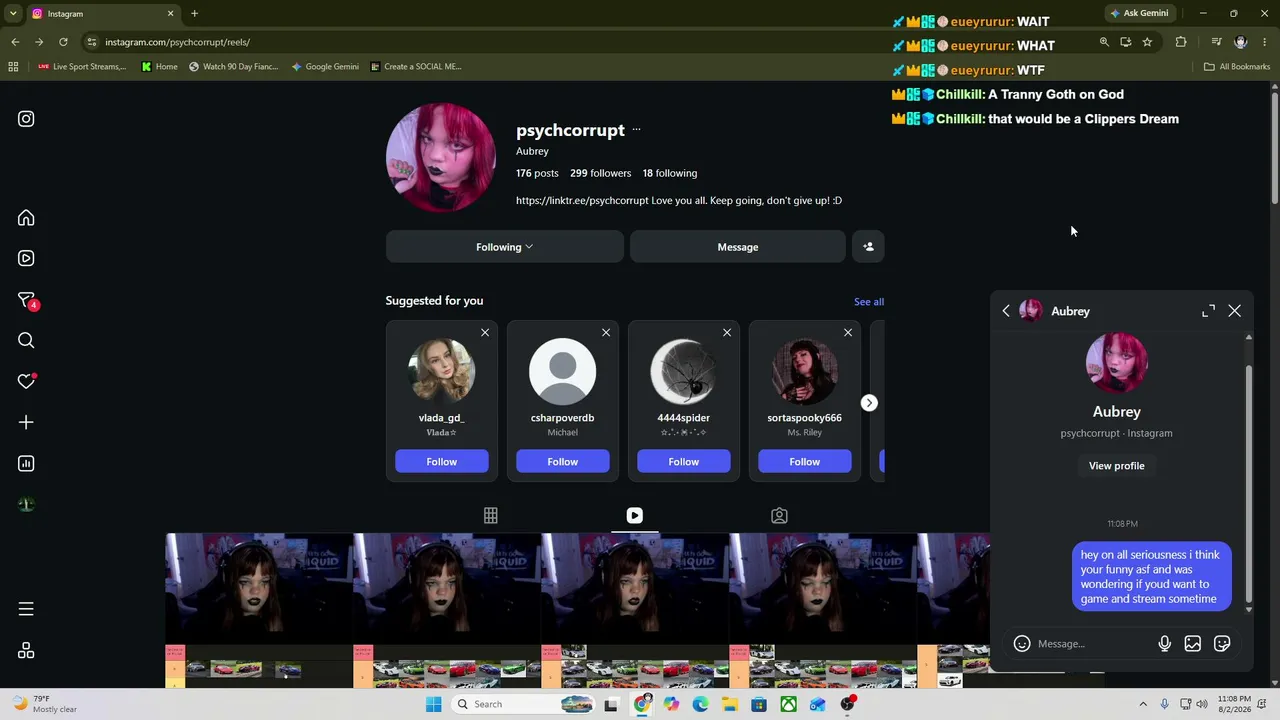Click the Message button on profile
1280x720 pixels.
click(x=738, y=247)
